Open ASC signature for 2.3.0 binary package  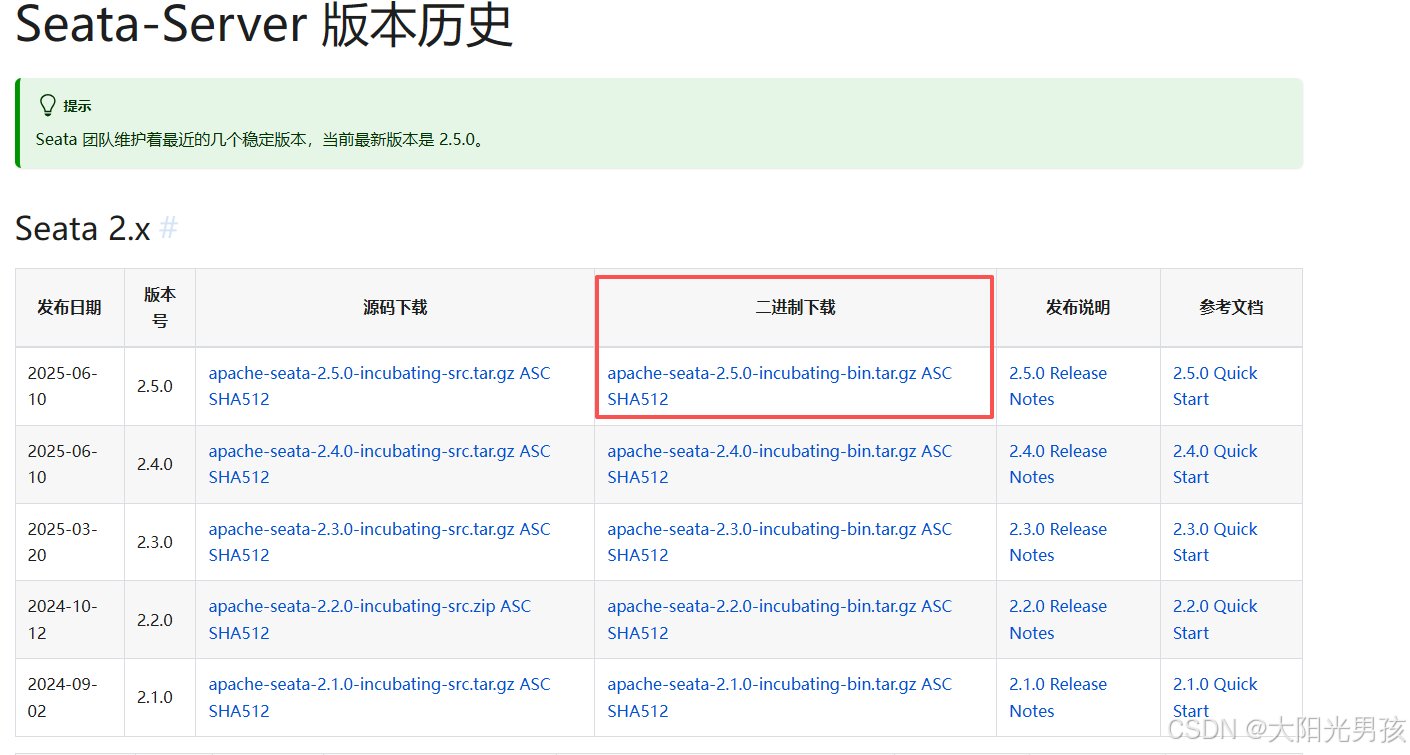pyautogui.click(x=937, y=529)
